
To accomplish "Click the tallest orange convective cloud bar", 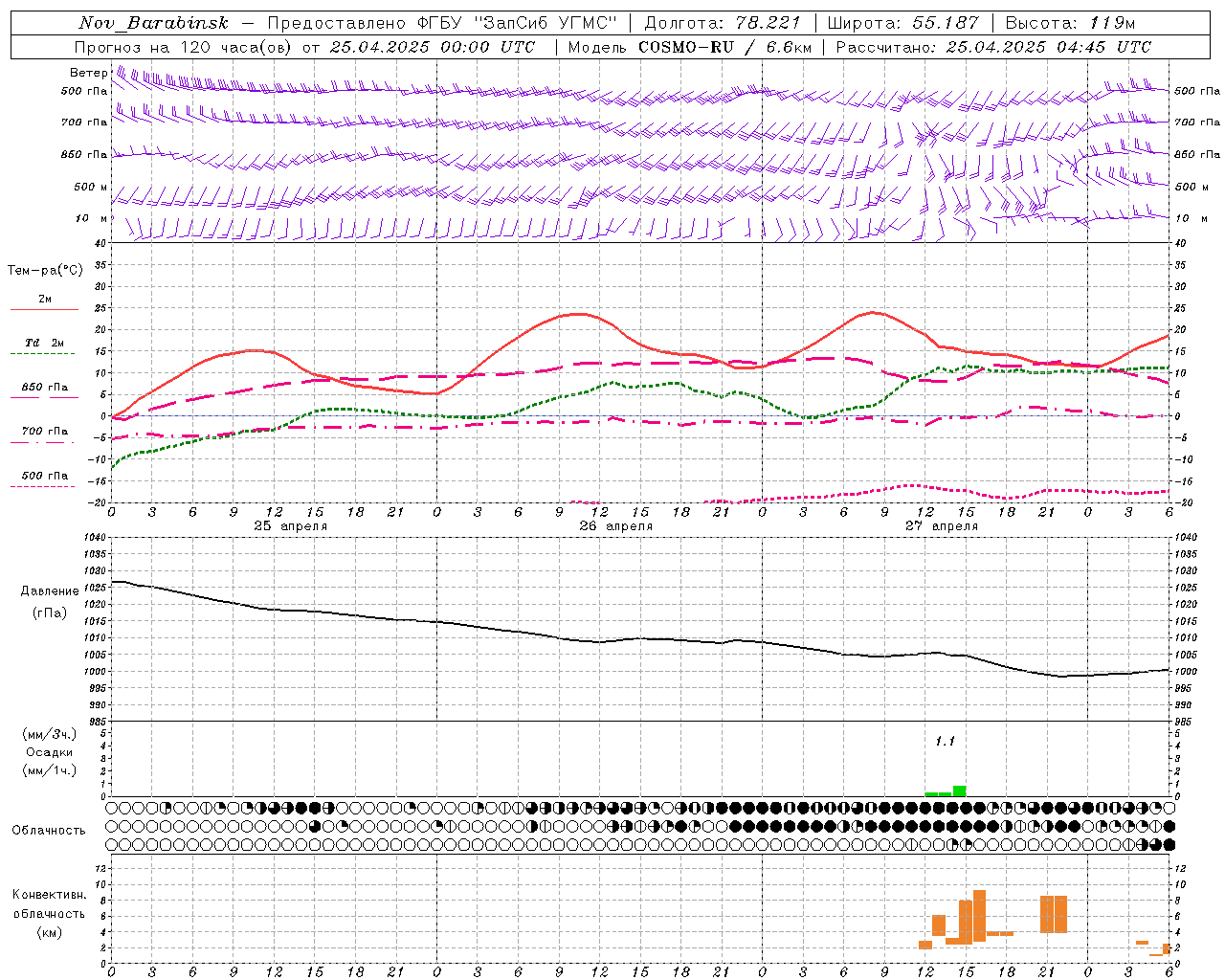I will (979, 916).
